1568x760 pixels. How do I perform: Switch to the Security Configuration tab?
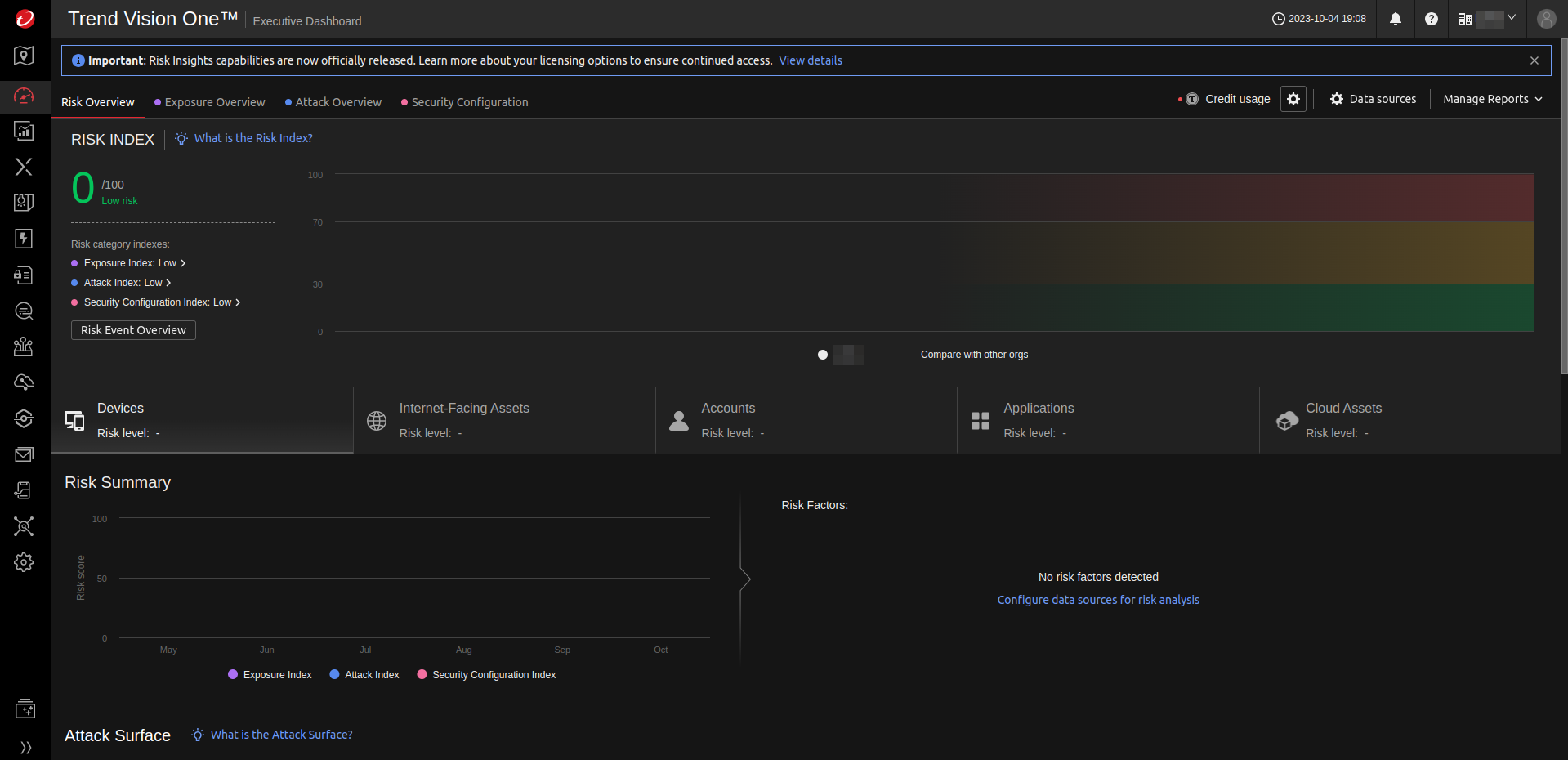(x=470, y=101)
